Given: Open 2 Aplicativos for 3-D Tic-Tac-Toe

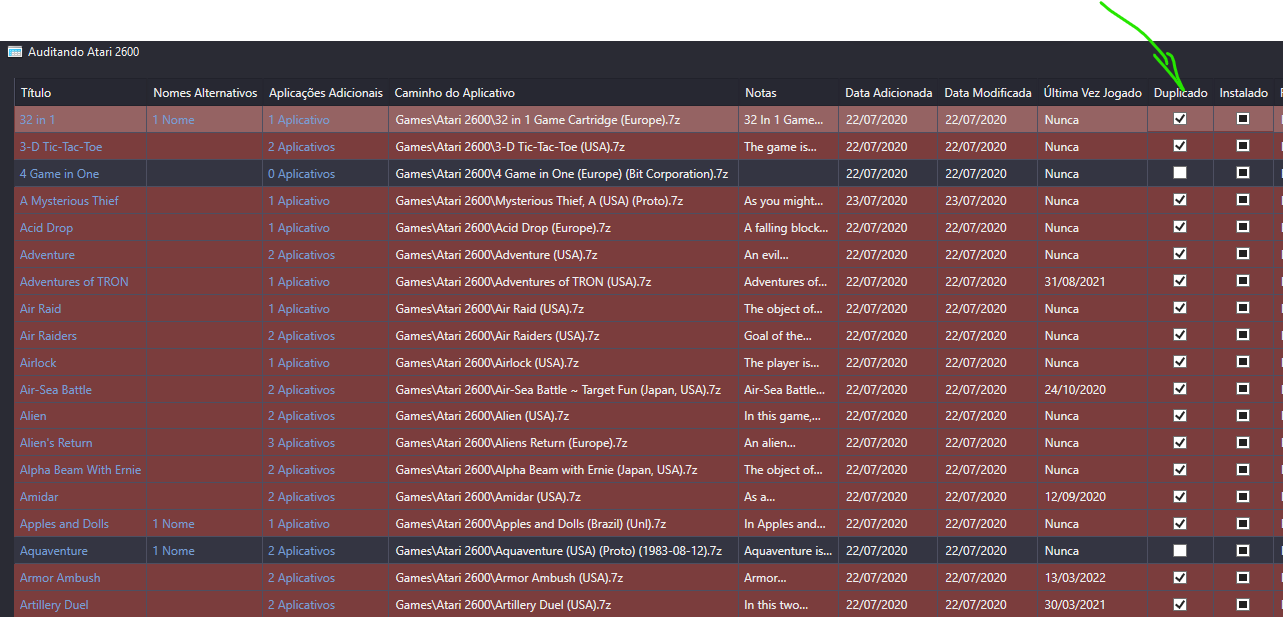Looking at the screenshot, I should click(x=302, y=147).
